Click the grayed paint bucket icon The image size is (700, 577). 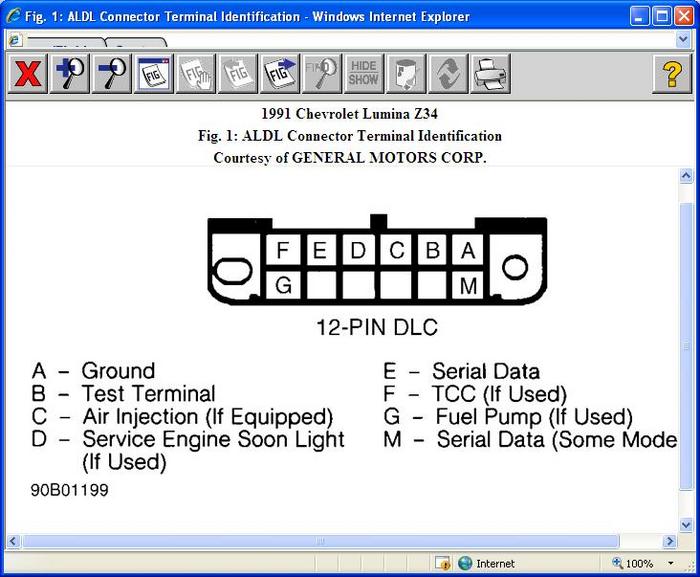tap(406, 74)
